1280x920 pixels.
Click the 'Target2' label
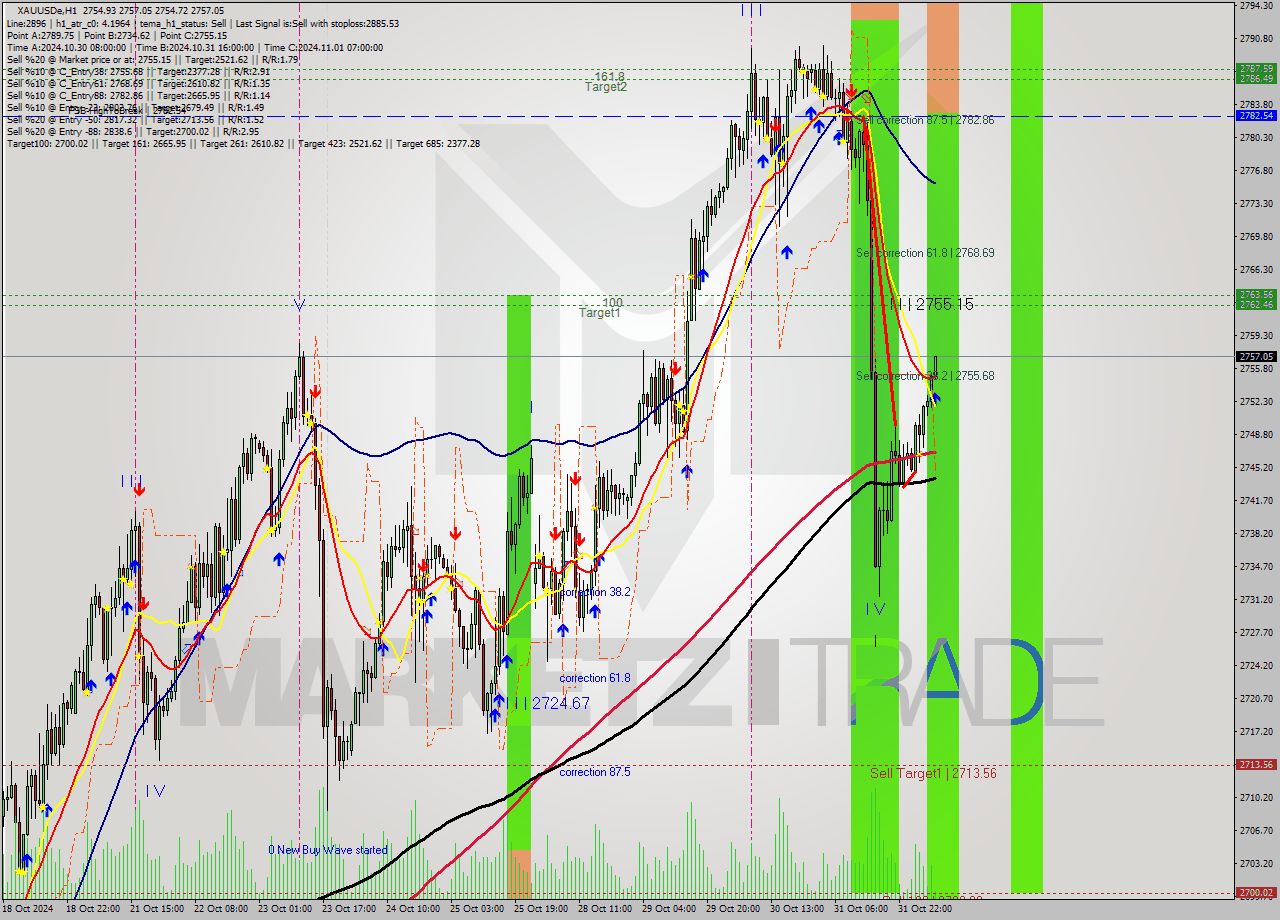tap(606, 87)
